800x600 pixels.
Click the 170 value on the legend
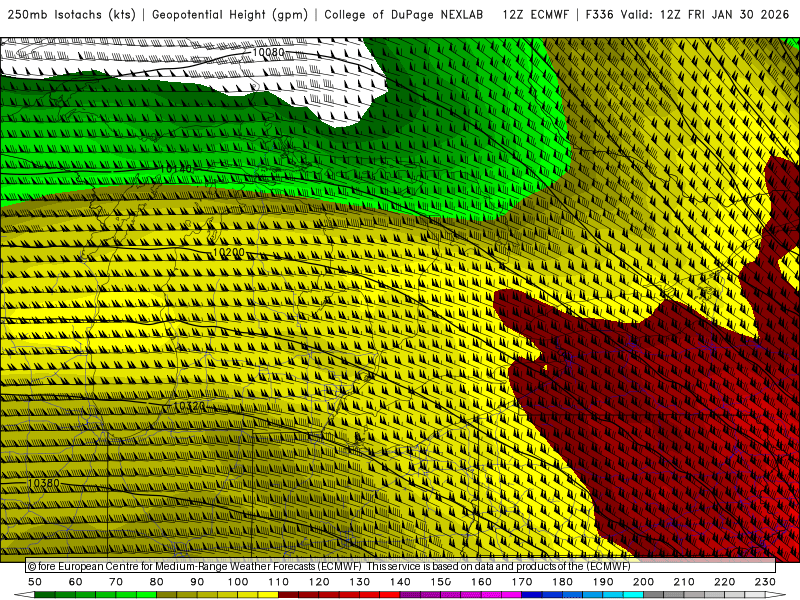(x=522, y=582)
